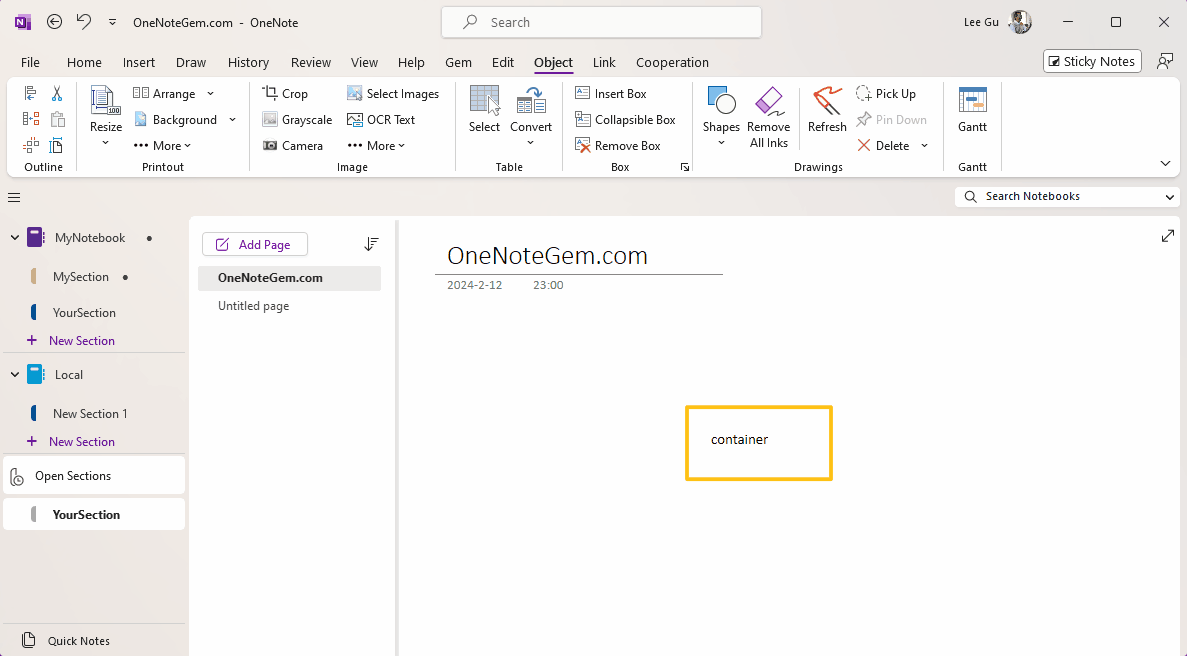Run OCR Text on image

pos(381,120)
